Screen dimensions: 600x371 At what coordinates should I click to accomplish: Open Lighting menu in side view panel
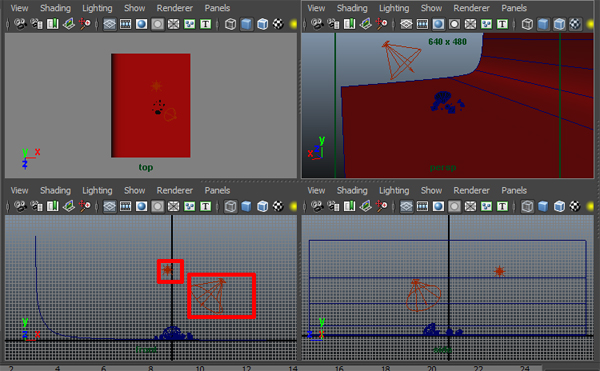click(394, 190)
